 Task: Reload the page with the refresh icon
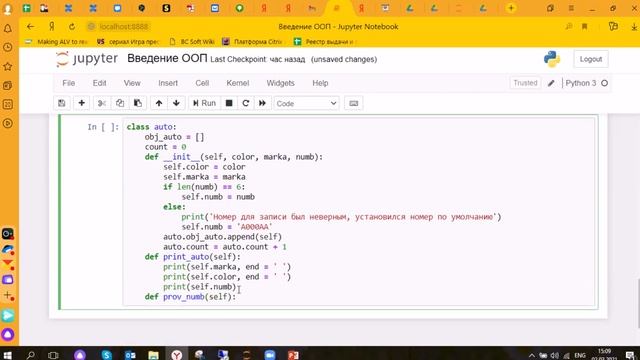(72, 27)
